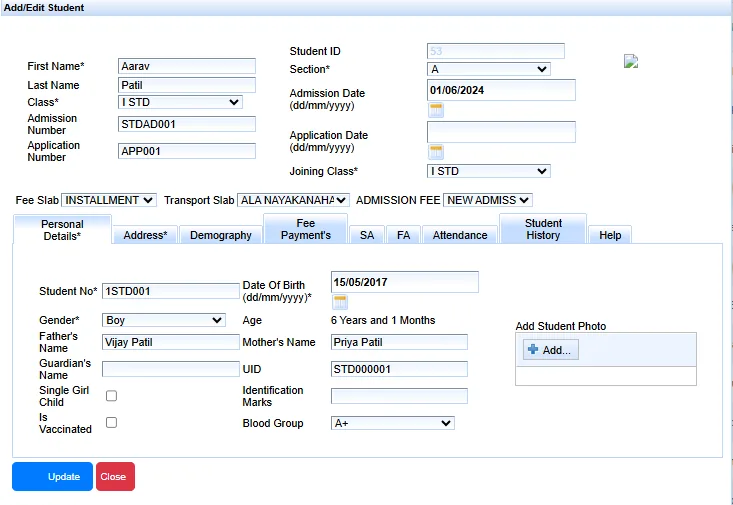Open the Transport Slab dropdown
733x505 pixels.
(293, 200)
